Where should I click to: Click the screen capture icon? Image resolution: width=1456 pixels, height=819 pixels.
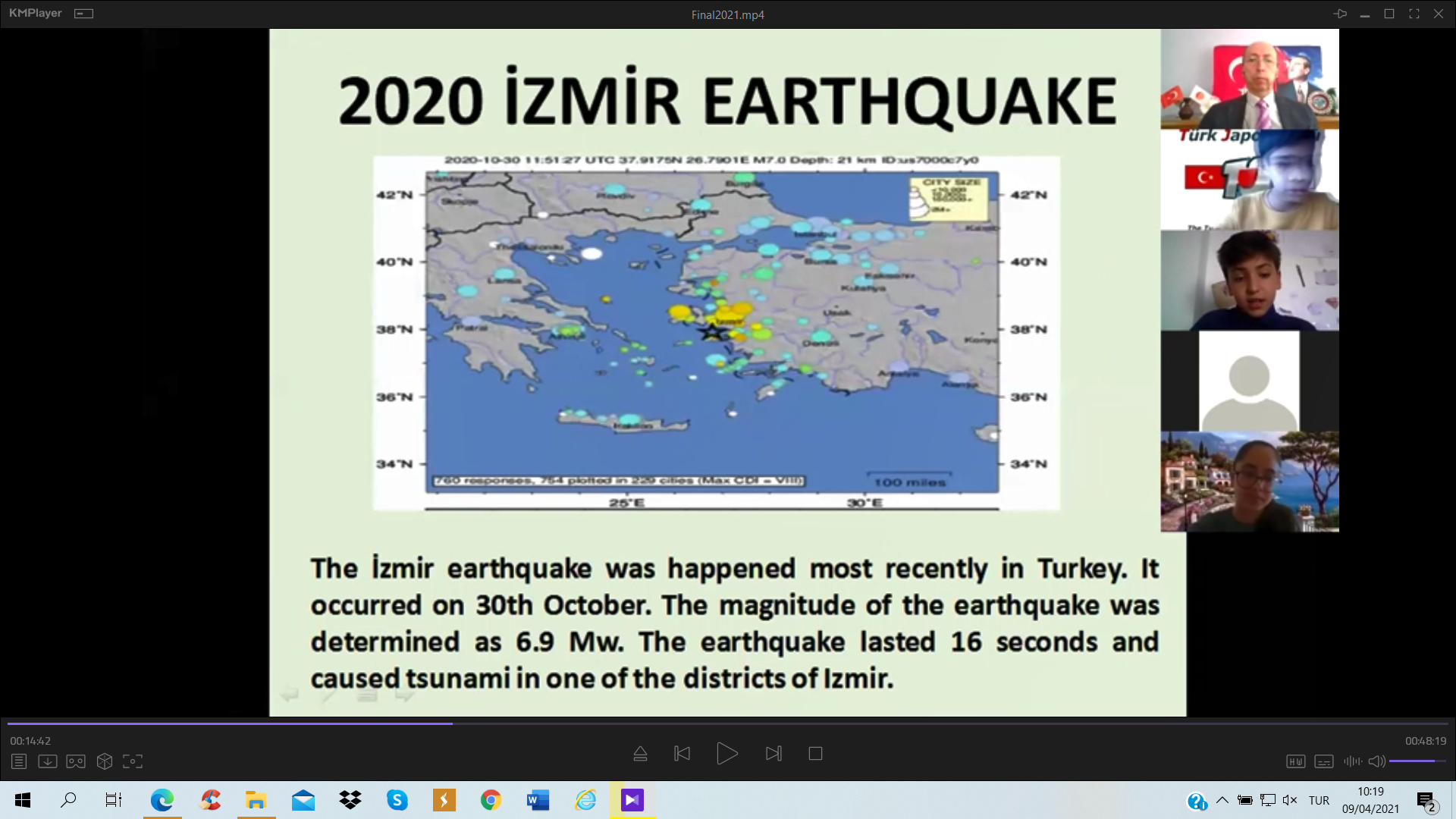133,761
